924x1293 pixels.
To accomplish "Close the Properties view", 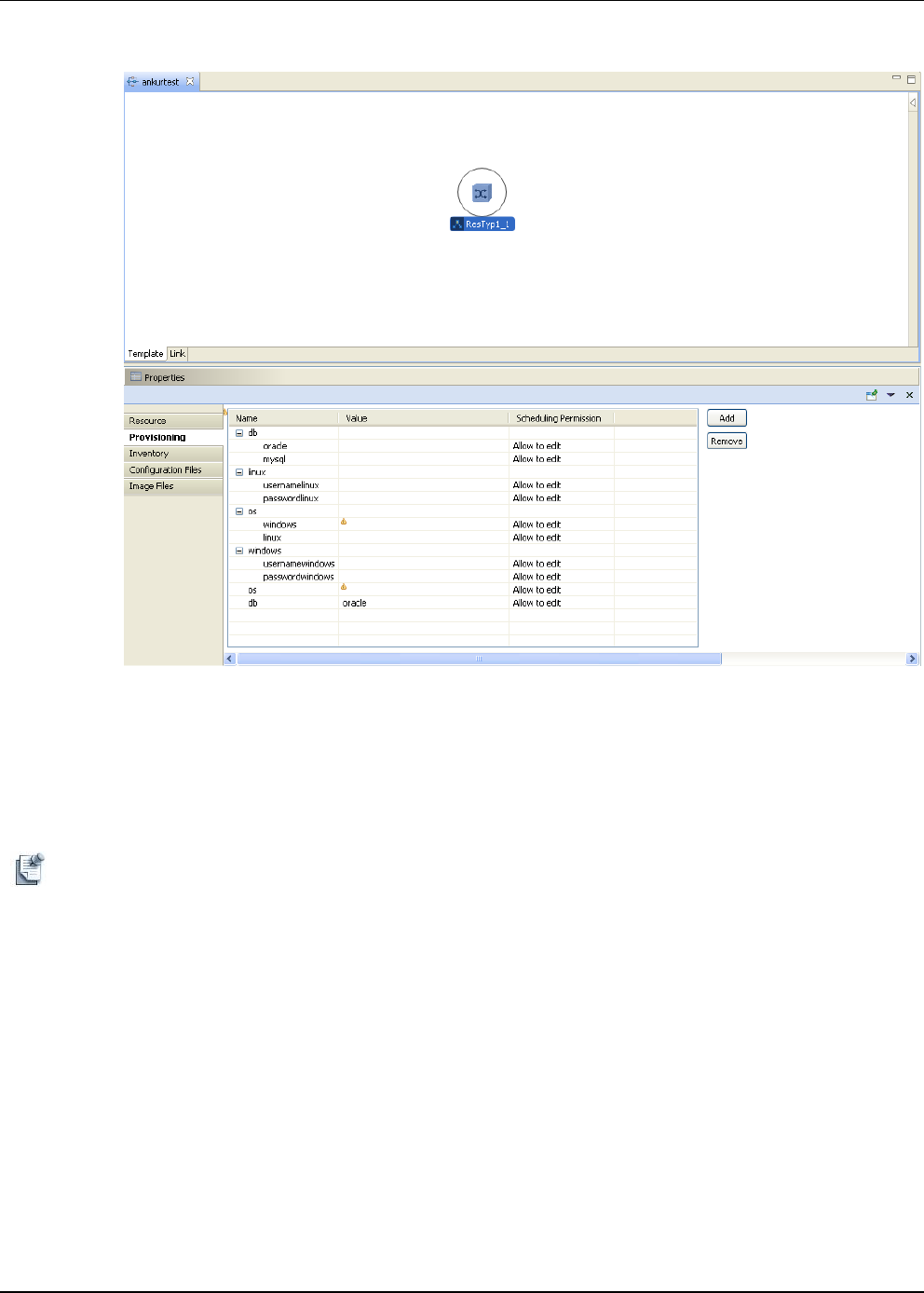I will (x=910, y=395).
